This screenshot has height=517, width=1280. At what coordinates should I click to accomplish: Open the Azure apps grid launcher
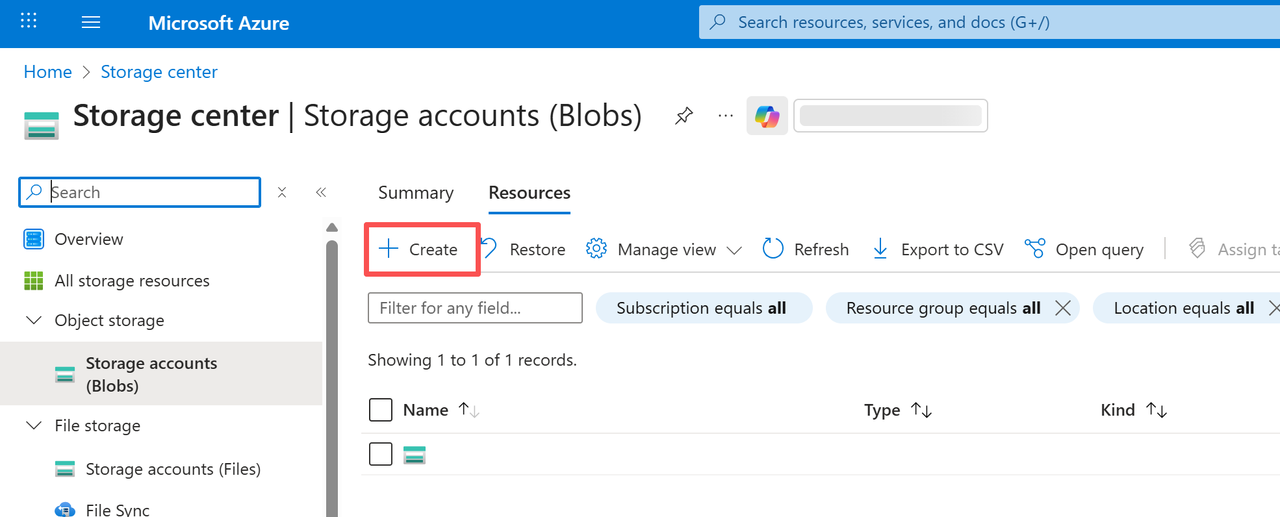point(28,21)
